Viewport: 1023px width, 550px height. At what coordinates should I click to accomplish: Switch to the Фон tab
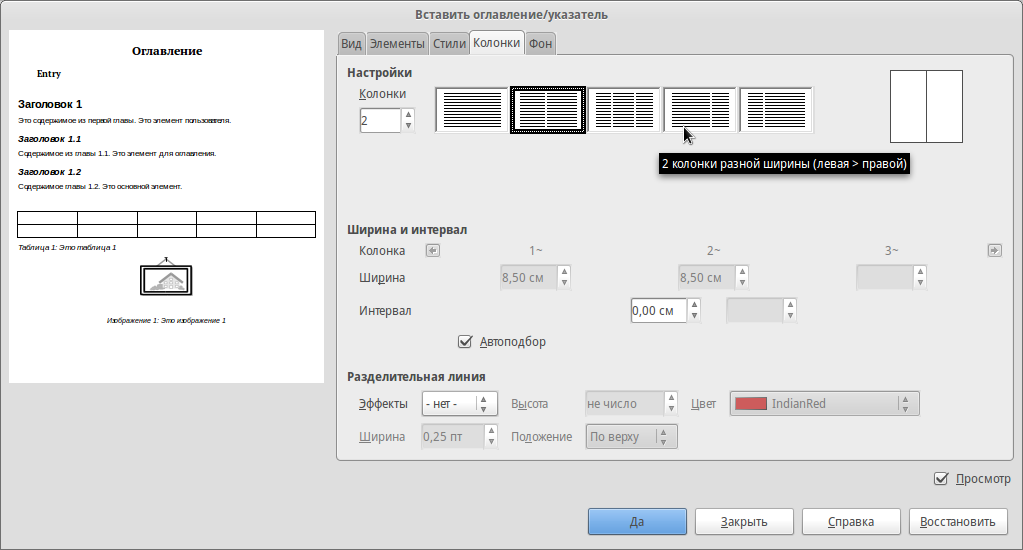click(540, 44)
